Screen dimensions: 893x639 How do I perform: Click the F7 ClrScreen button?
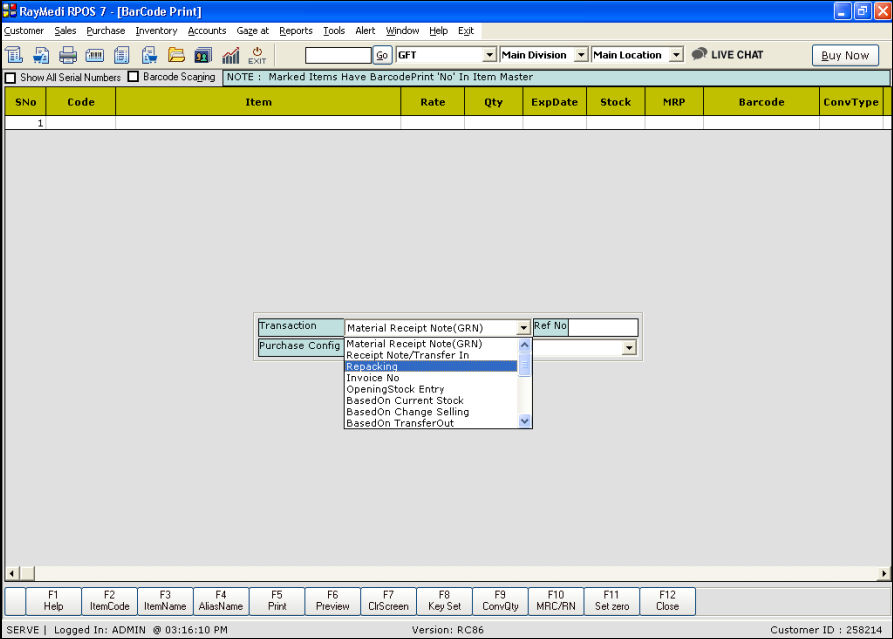pos(388,601)
